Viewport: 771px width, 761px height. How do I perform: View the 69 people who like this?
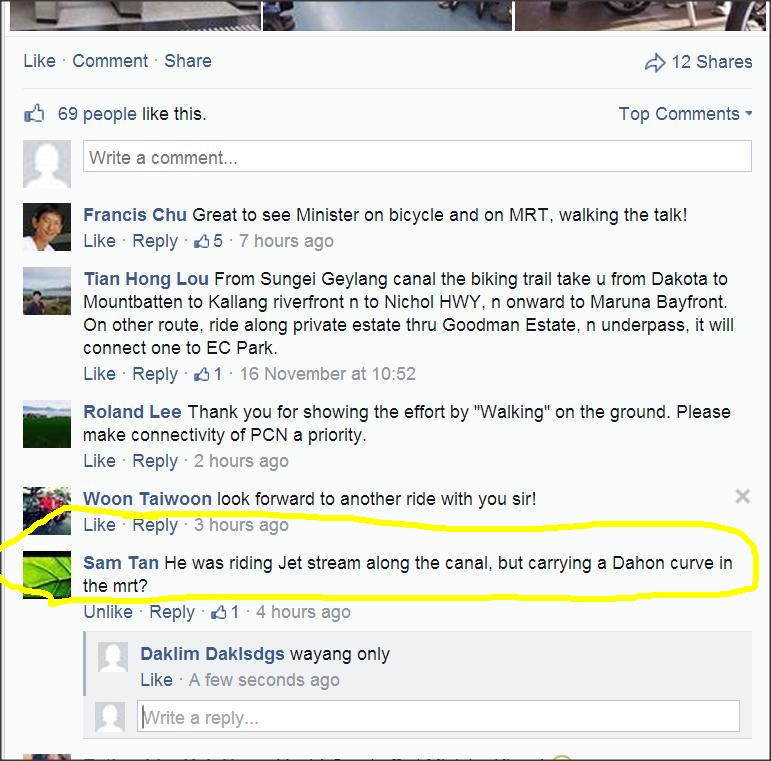point(97,114)
